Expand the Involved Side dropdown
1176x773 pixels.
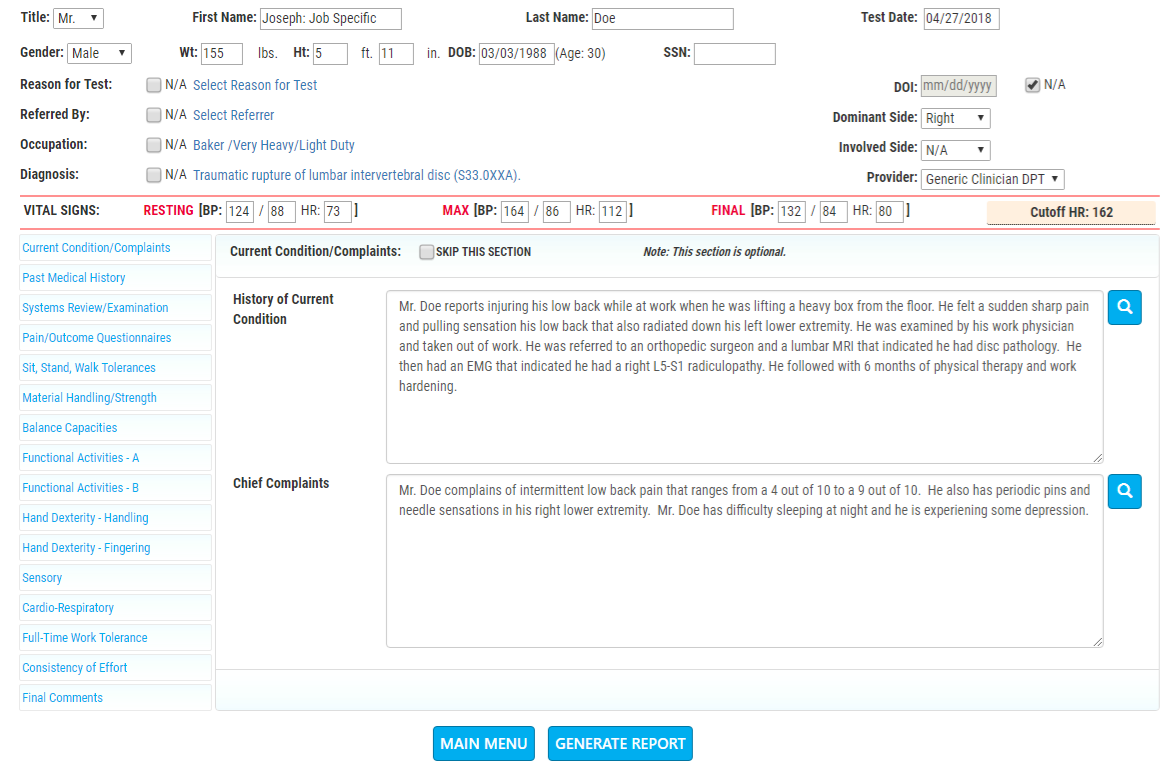956,150
